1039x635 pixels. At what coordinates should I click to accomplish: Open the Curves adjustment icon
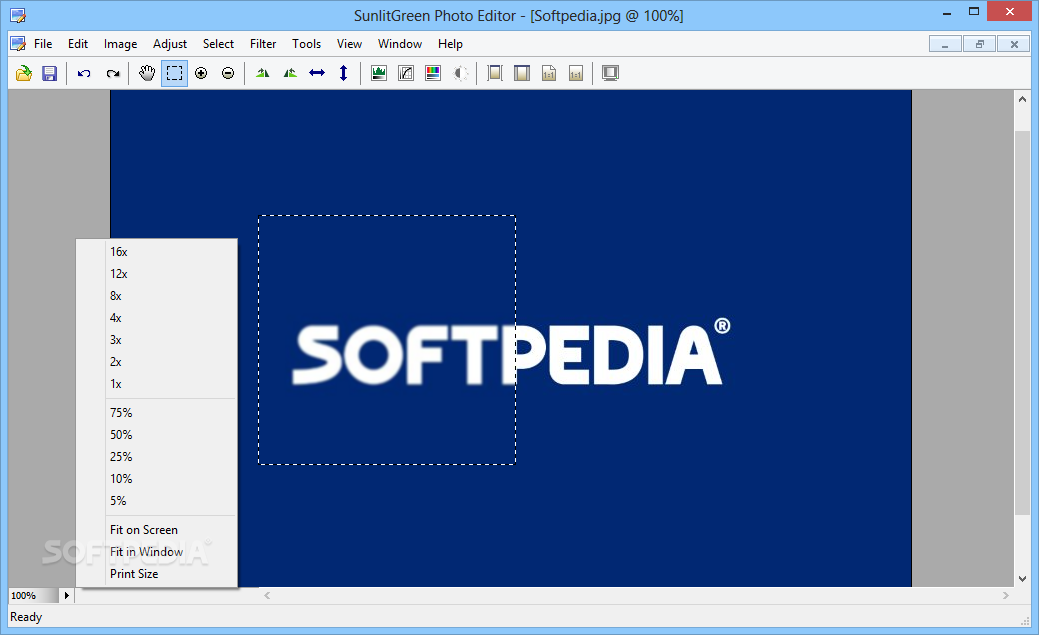(406, 73)
